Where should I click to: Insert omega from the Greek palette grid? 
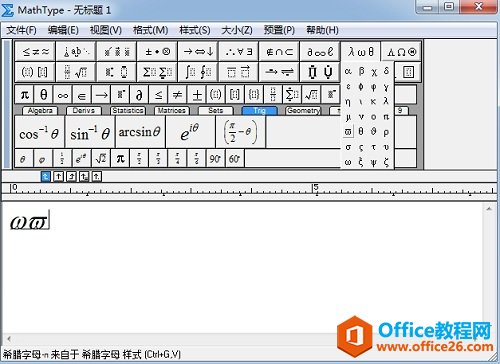pyautogui.click(x=348, y=162)
